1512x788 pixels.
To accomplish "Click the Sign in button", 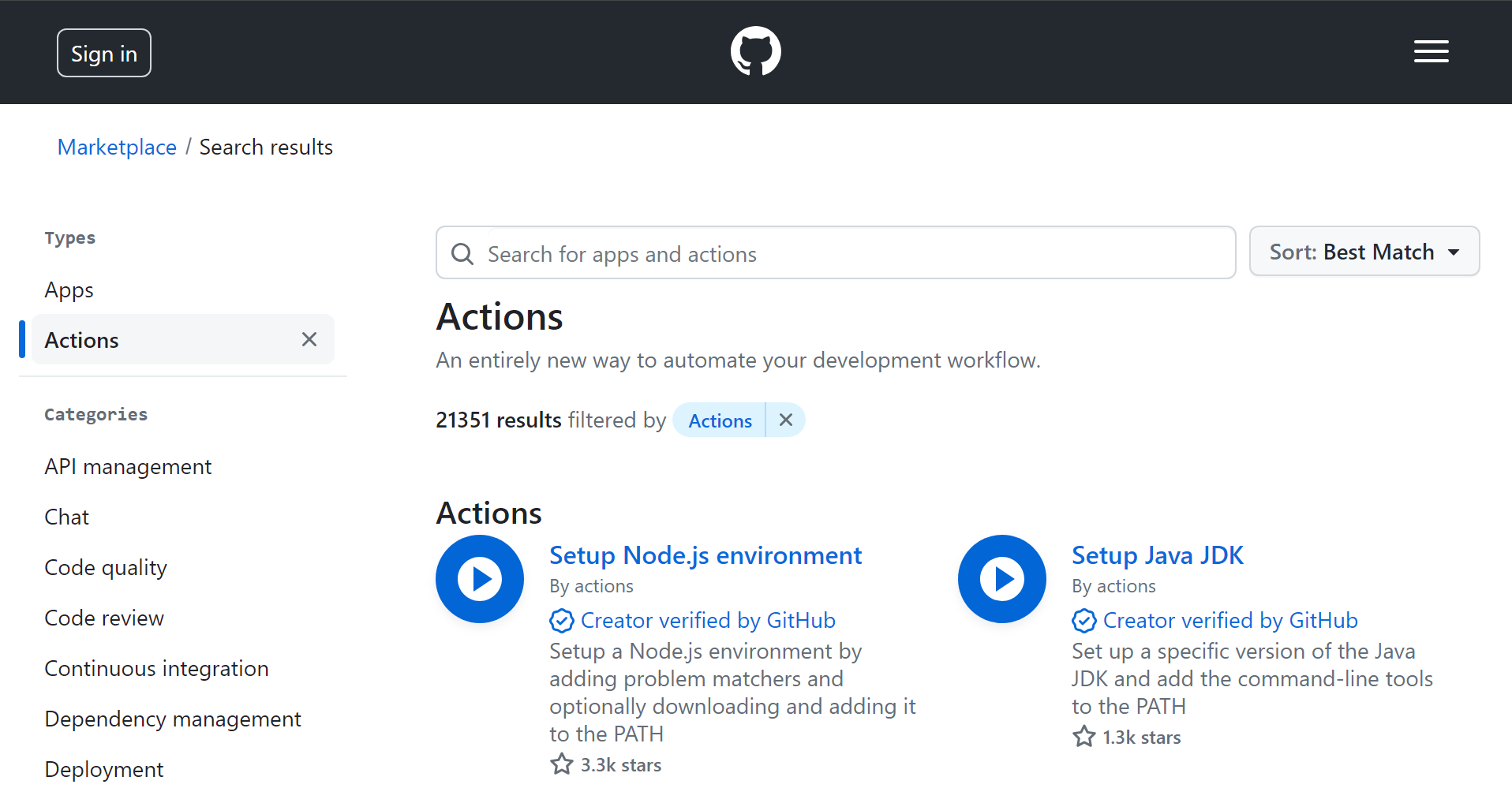I will coord(104,53).
